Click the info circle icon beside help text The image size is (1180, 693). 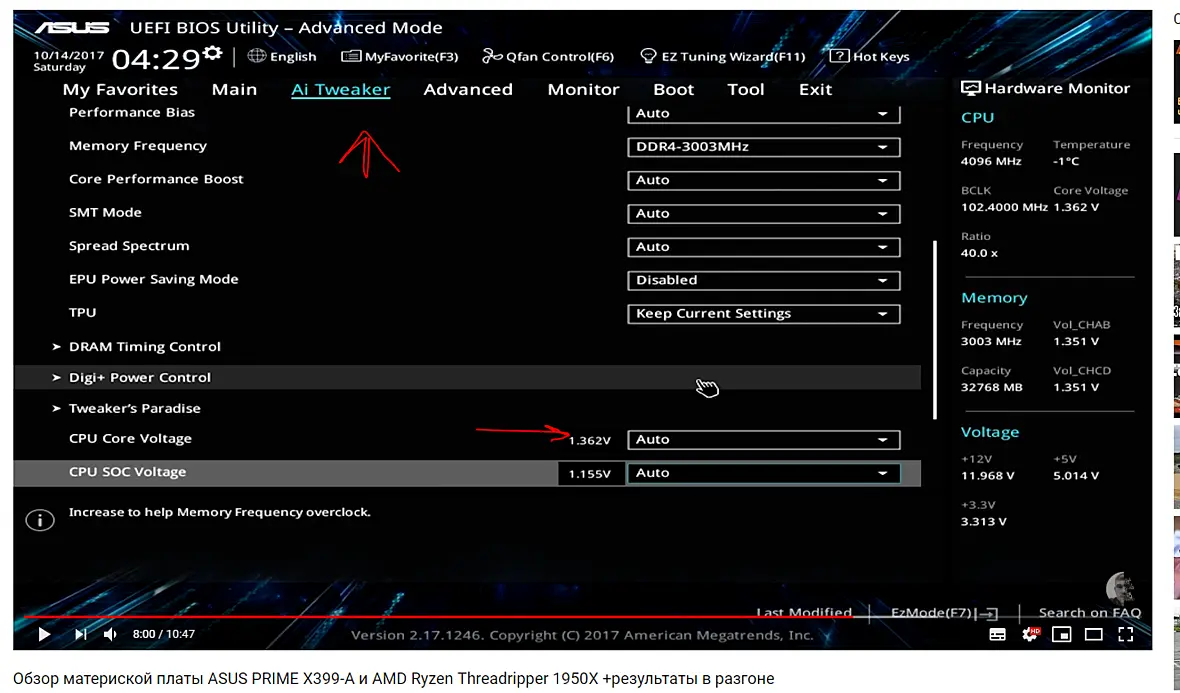40,520
